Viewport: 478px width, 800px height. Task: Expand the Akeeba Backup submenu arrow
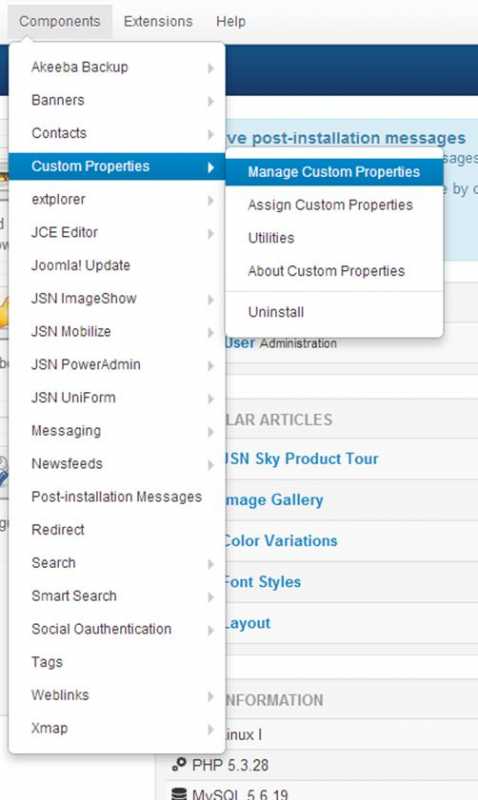click(211, 68)
